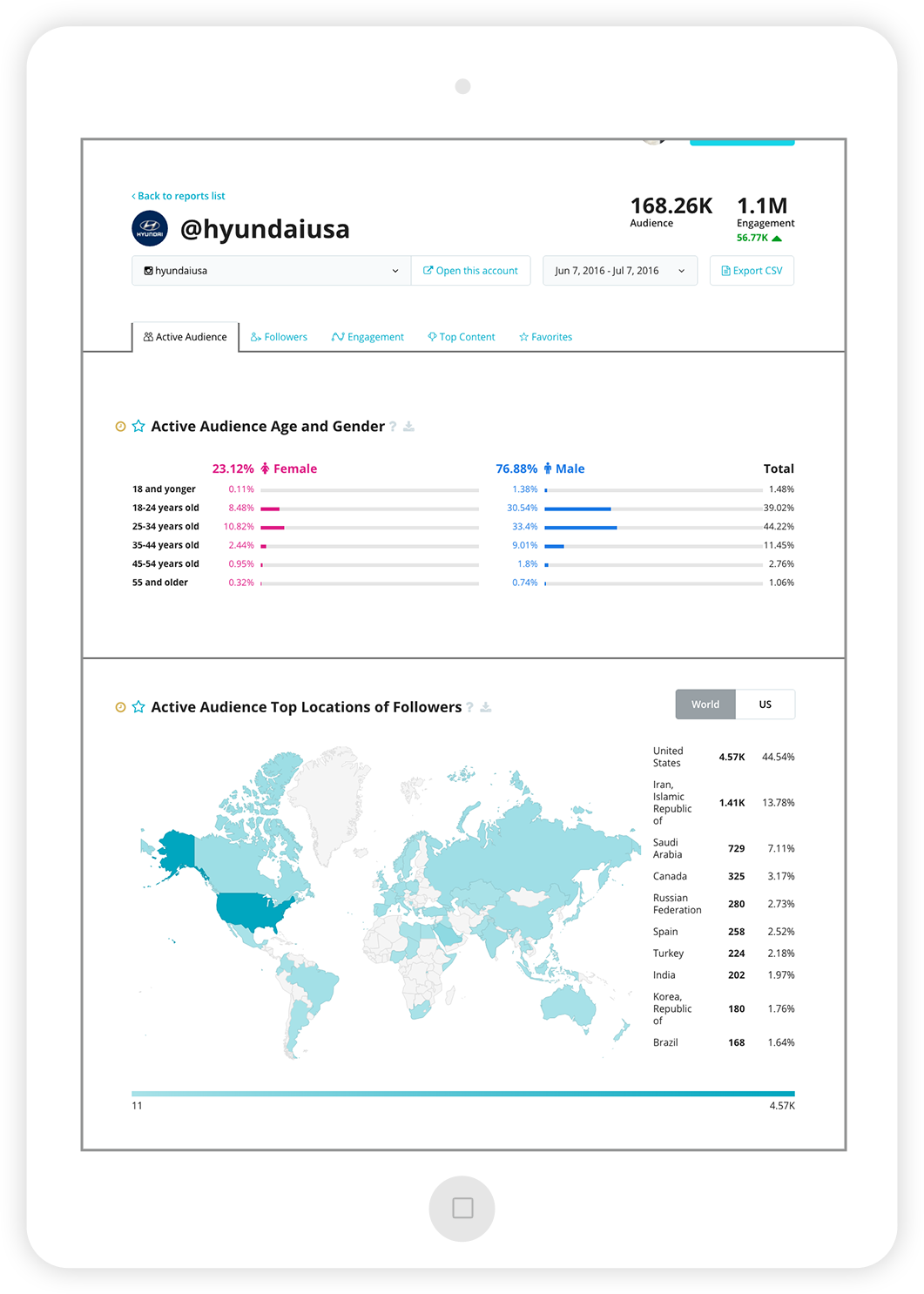Click the clock icon beside Age and Gender
Viewport: 924px width, 1294px height.
pos(120,427)
